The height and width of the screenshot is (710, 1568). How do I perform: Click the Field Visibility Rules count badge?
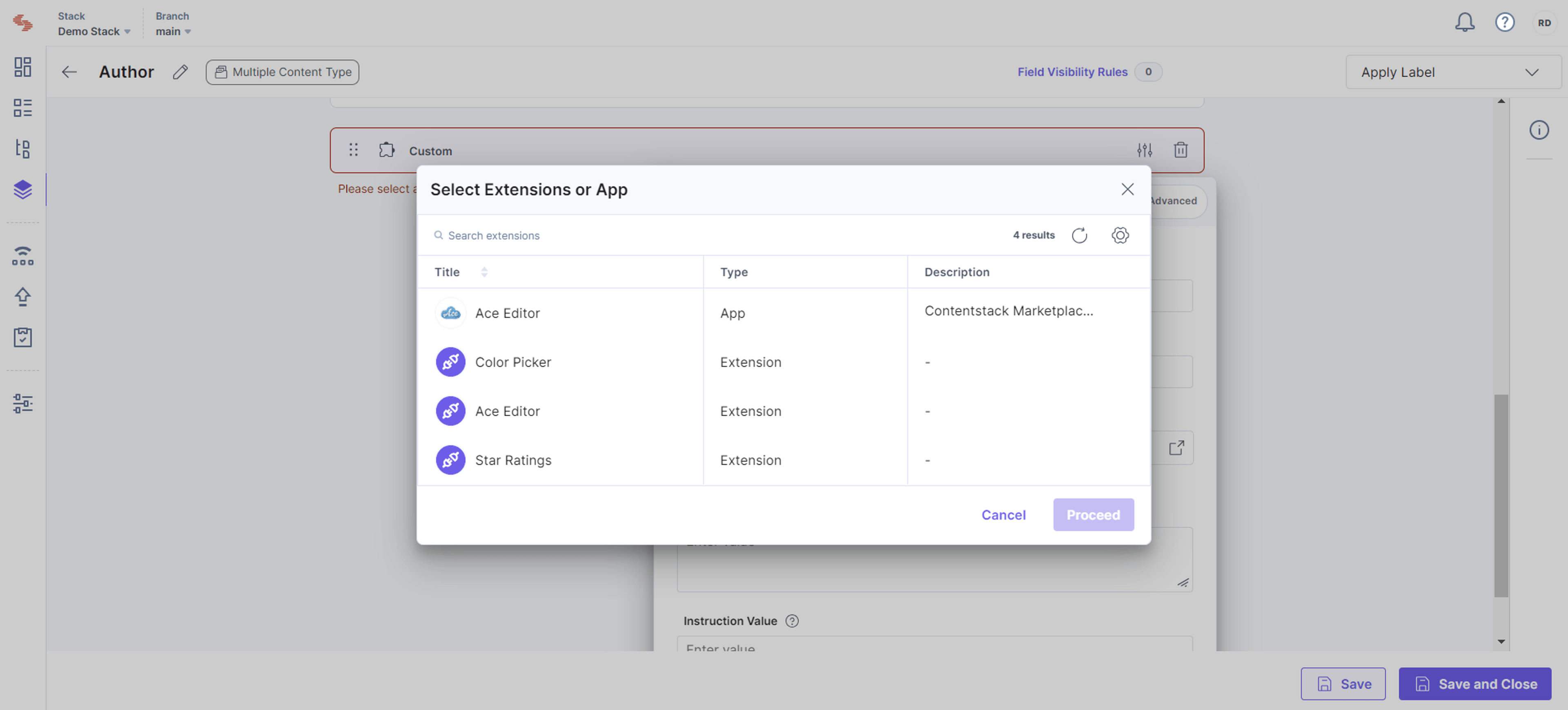pos(1148,72)
